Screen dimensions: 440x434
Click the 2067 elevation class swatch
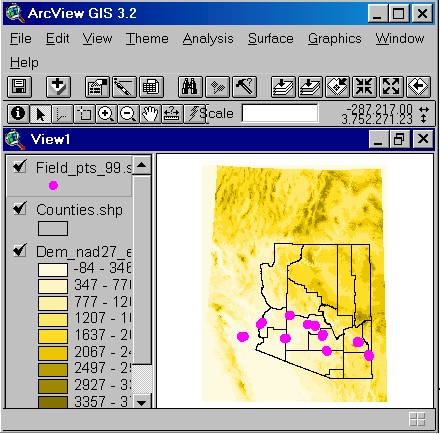(53, 353)
